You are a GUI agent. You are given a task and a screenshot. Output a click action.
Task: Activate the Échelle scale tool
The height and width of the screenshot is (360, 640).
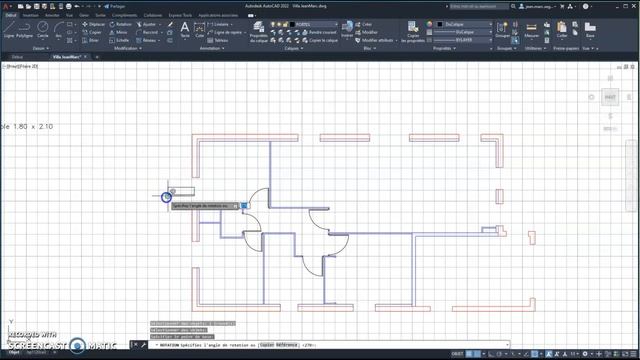point(119,40)
